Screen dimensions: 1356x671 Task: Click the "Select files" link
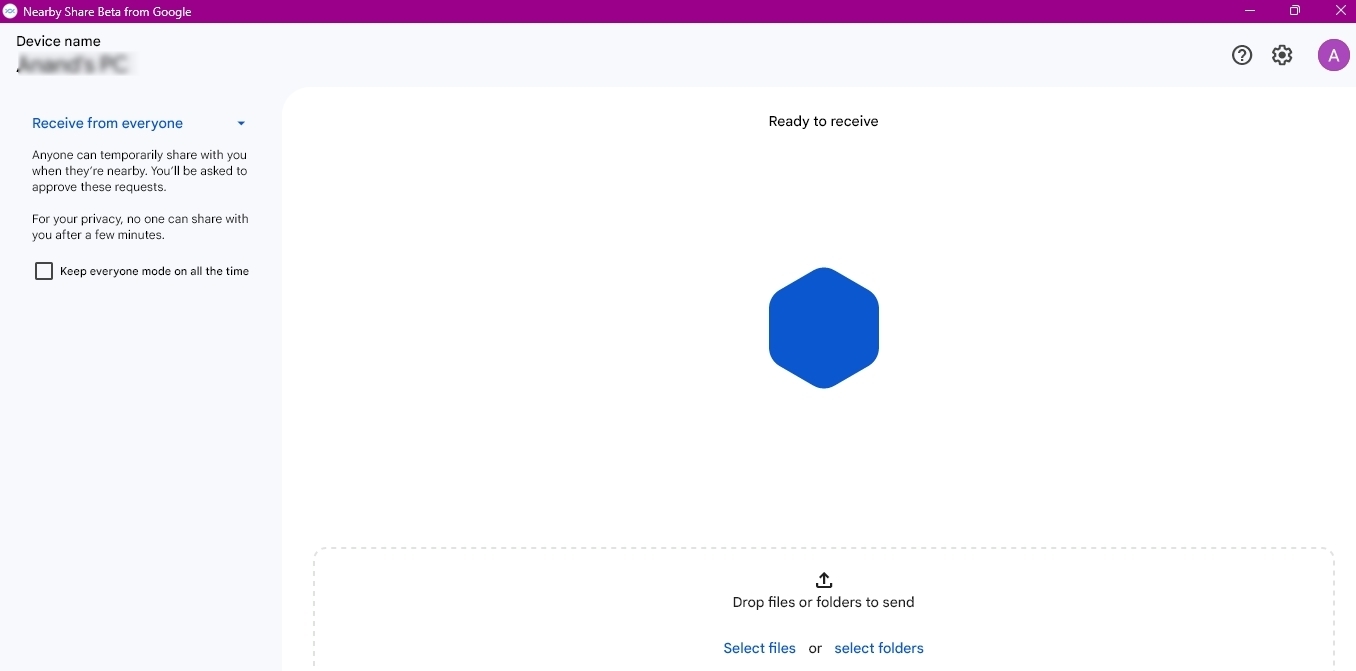(759, 648)
